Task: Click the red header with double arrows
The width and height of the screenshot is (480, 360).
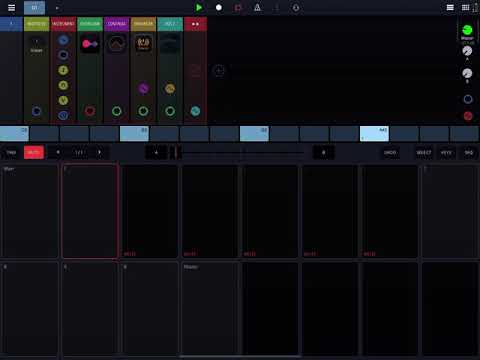Action: point(195,24)
